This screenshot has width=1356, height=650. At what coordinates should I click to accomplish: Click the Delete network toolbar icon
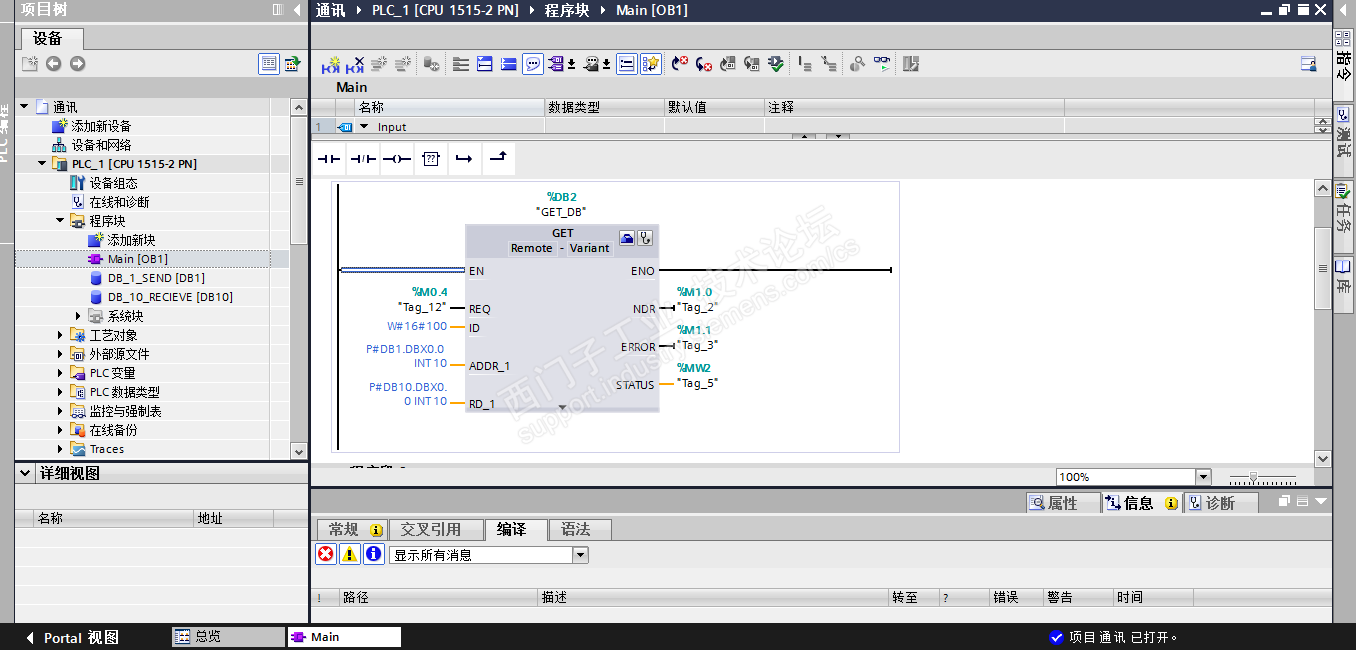coord(355,64)
